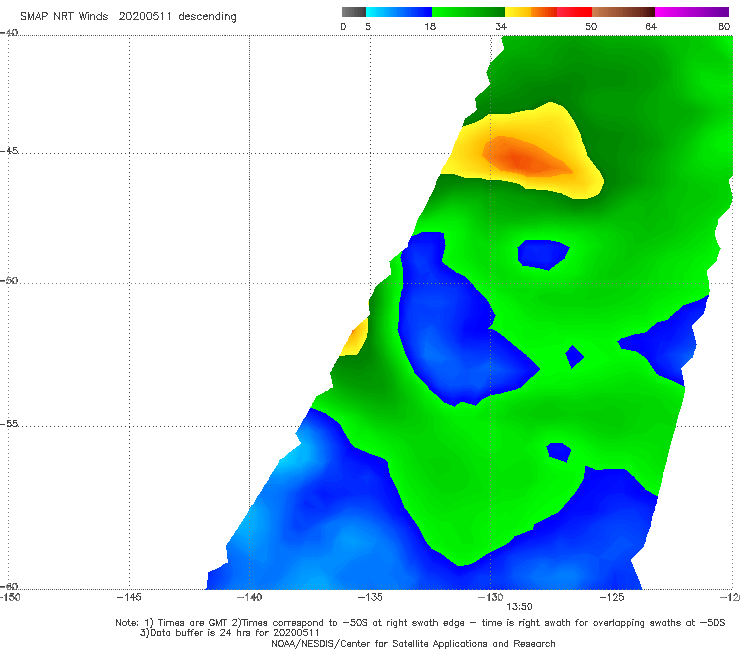Click the tiny blue diamond patch near -127 longitude
The height and width of the screenshot is (650, 740).
(574, 357)
